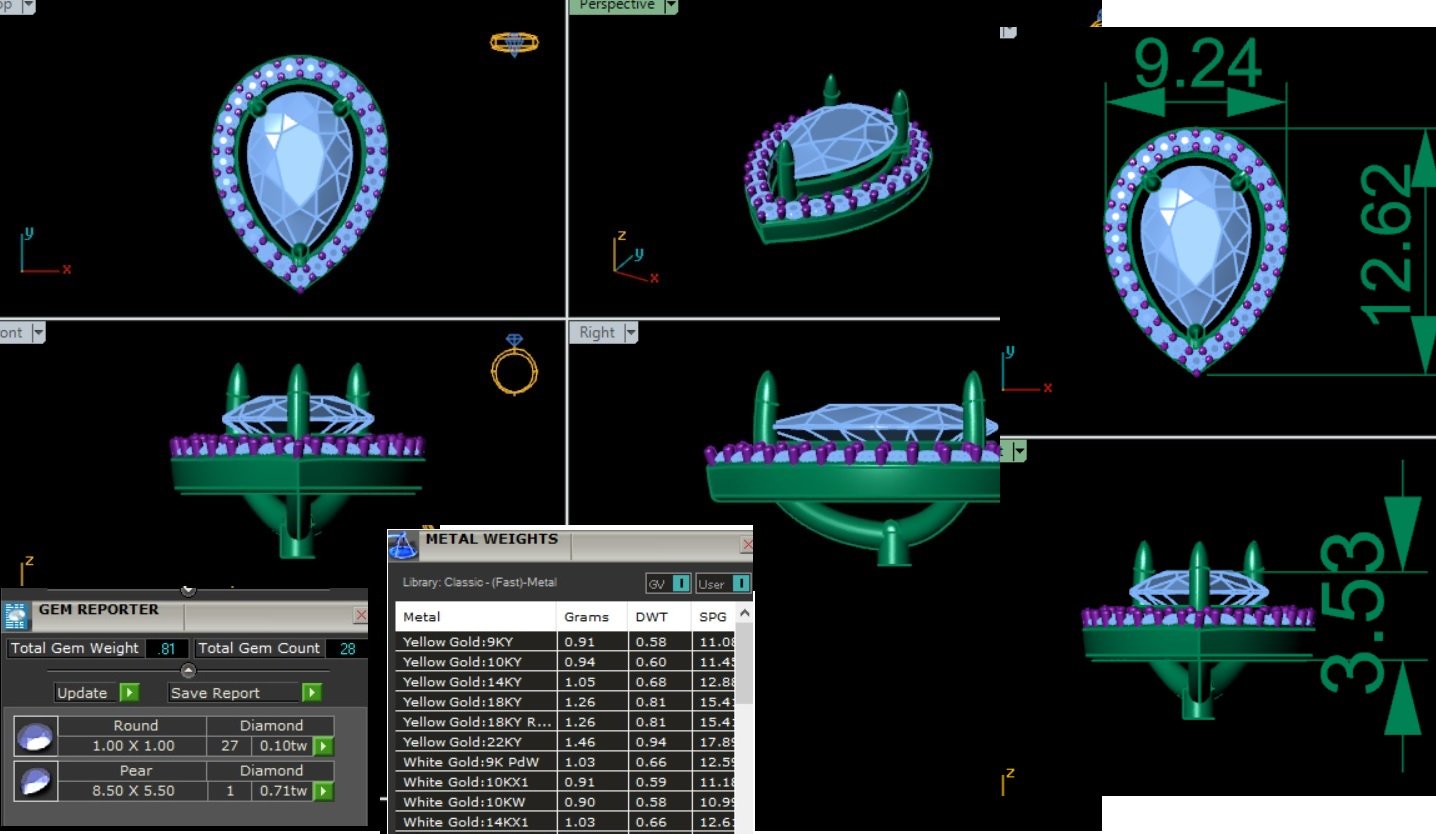The image size is (1436, 834).
Task: Select the White Gold:9K PdW row
Action: tap(565, 762)
